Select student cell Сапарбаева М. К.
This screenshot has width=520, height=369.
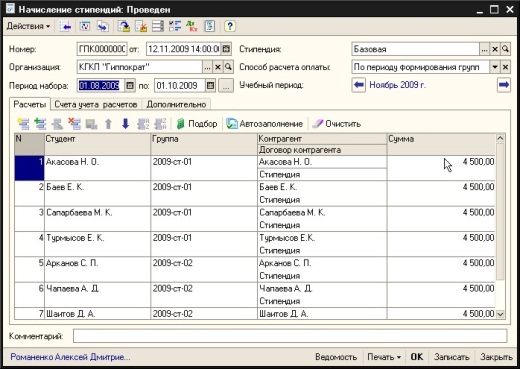97,219
